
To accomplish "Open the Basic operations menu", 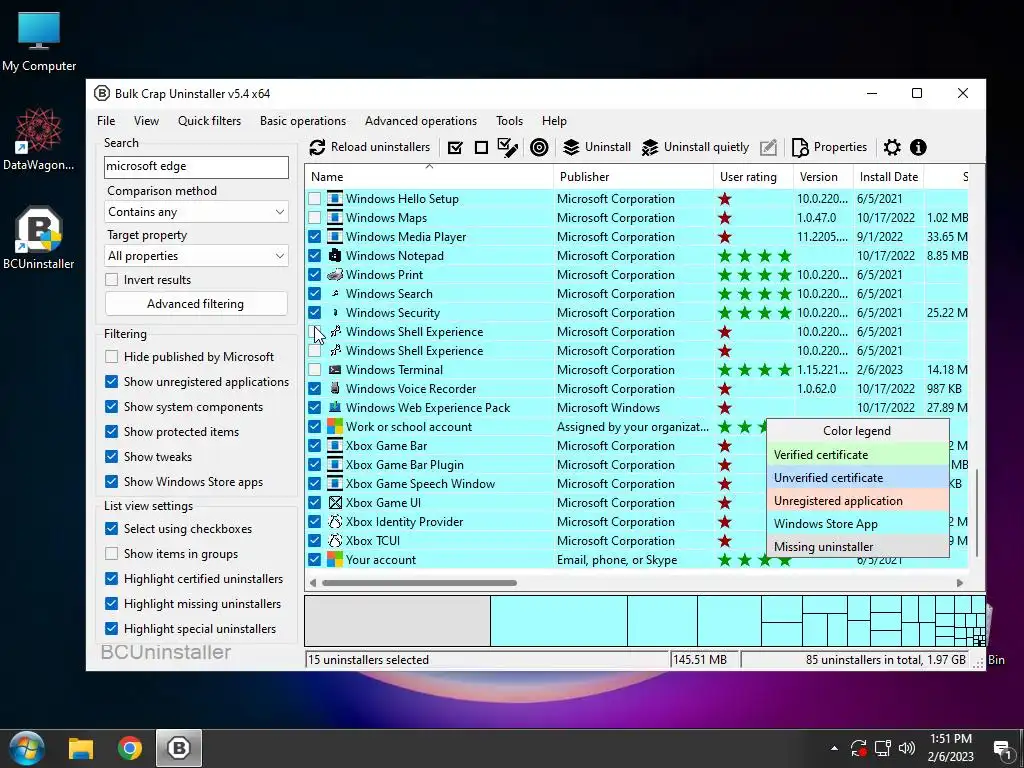I will click(303, 121).
